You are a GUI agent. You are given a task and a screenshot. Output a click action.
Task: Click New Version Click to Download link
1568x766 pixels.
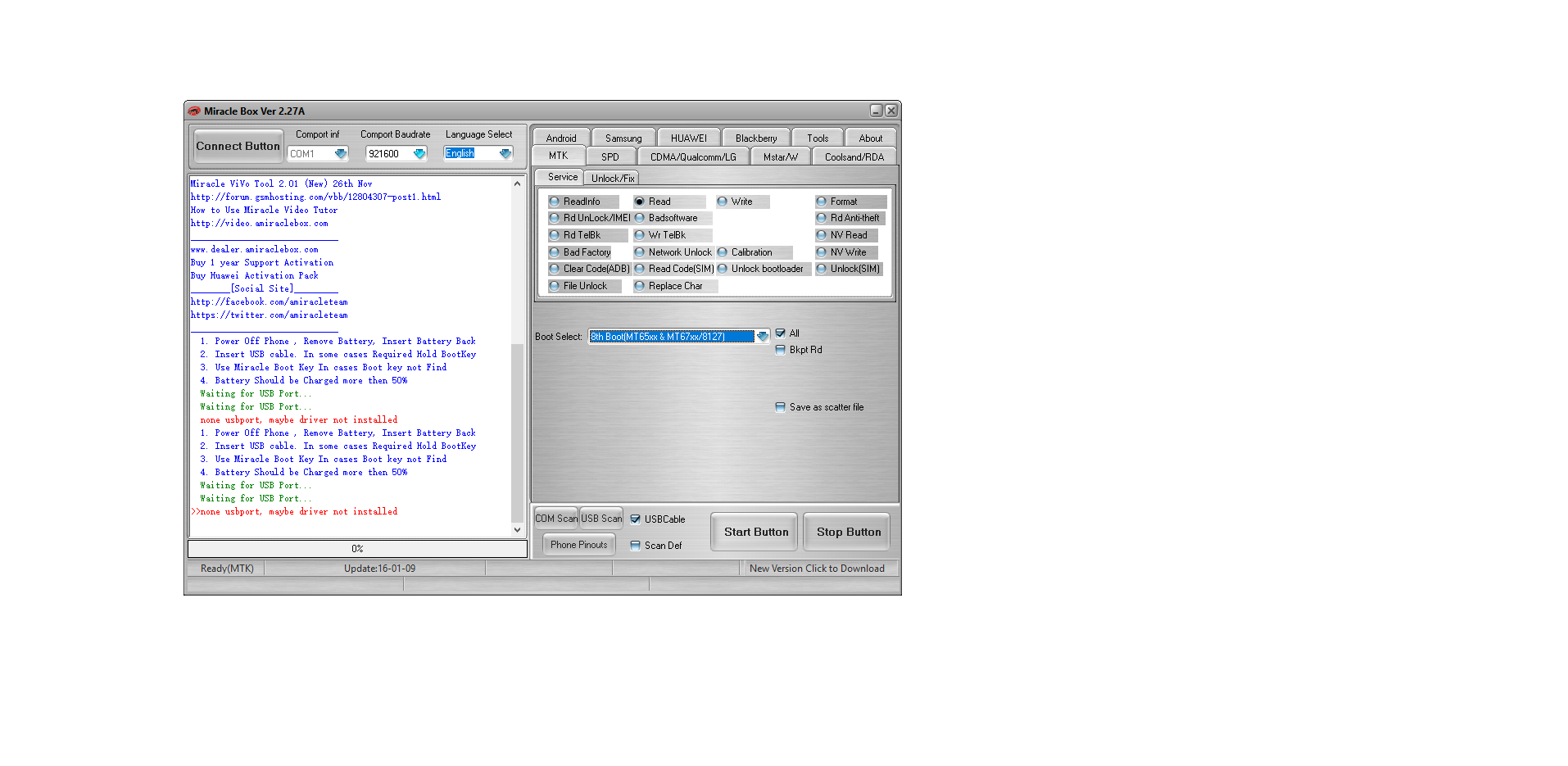pyautogui.click(x=817, y=569)
